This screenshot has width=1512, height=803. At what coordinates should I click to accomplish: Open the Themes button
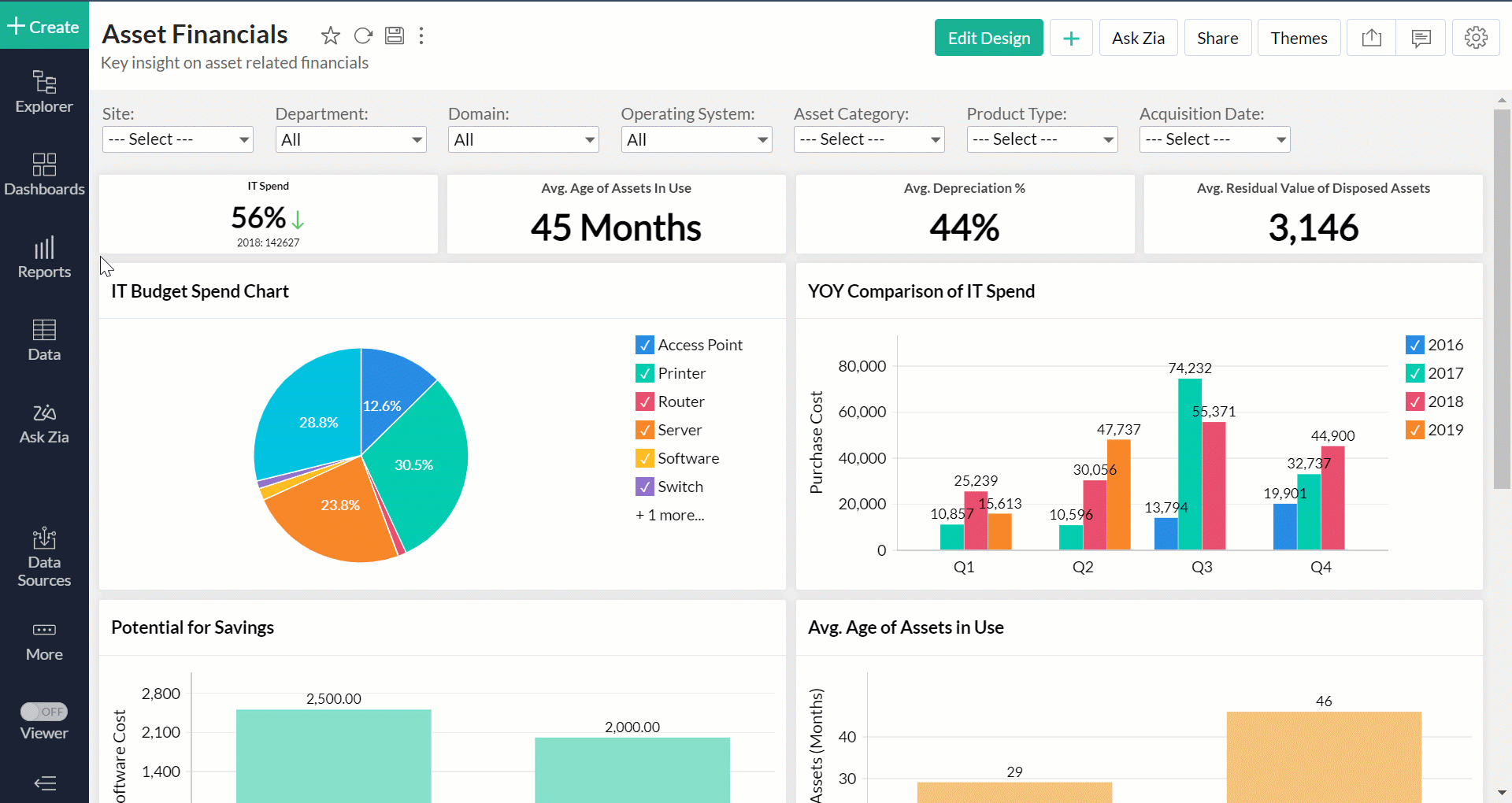(x=1299, y=38)
